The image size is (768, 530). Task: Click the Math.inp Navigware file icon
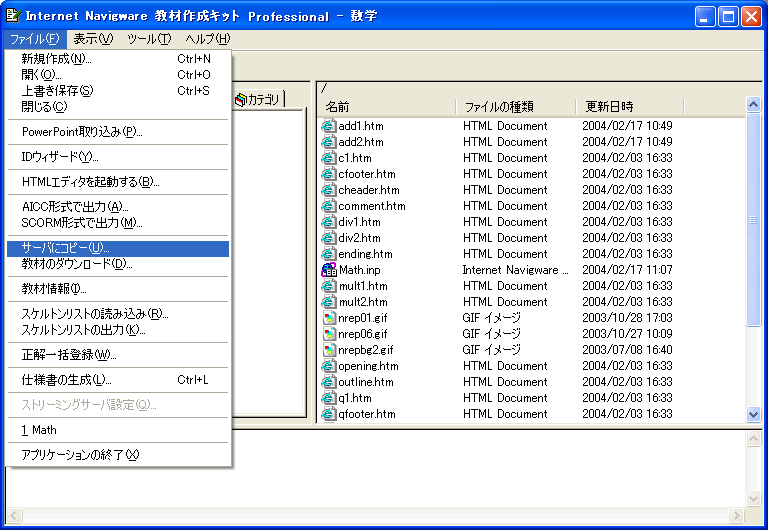[329, 270]
